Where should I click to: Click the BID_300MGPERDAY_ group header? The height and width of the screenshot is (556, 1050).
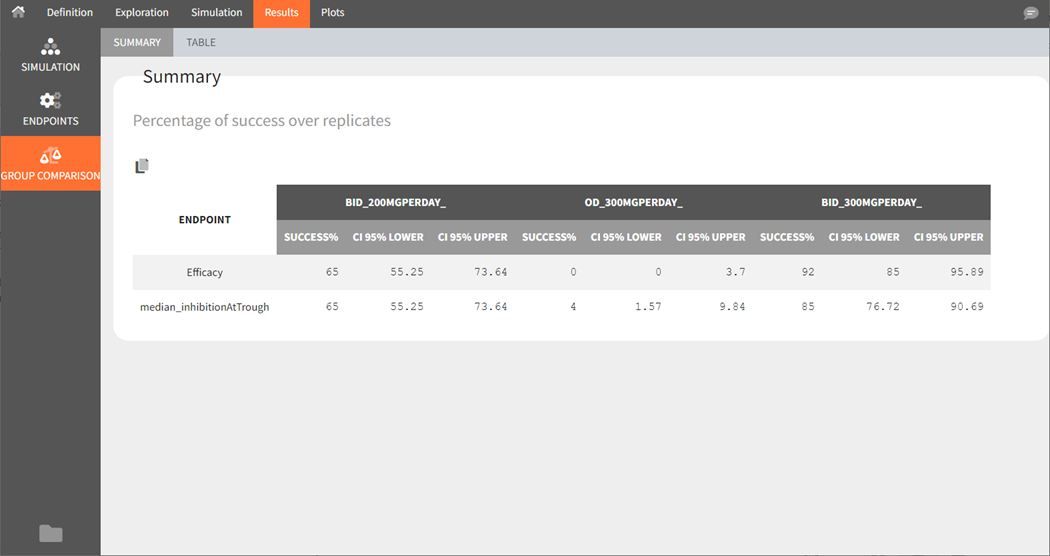pos(871,203)
